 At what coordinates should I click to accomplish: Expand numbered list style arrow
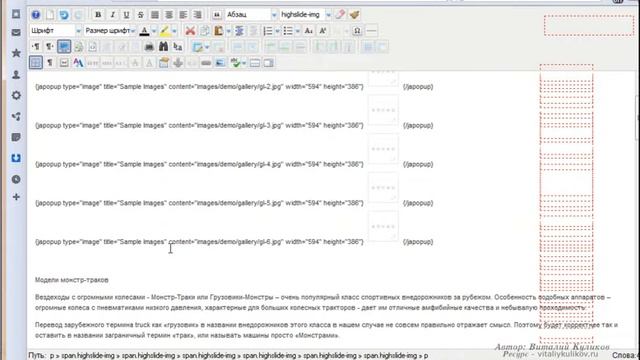click(x=277, y=31)
